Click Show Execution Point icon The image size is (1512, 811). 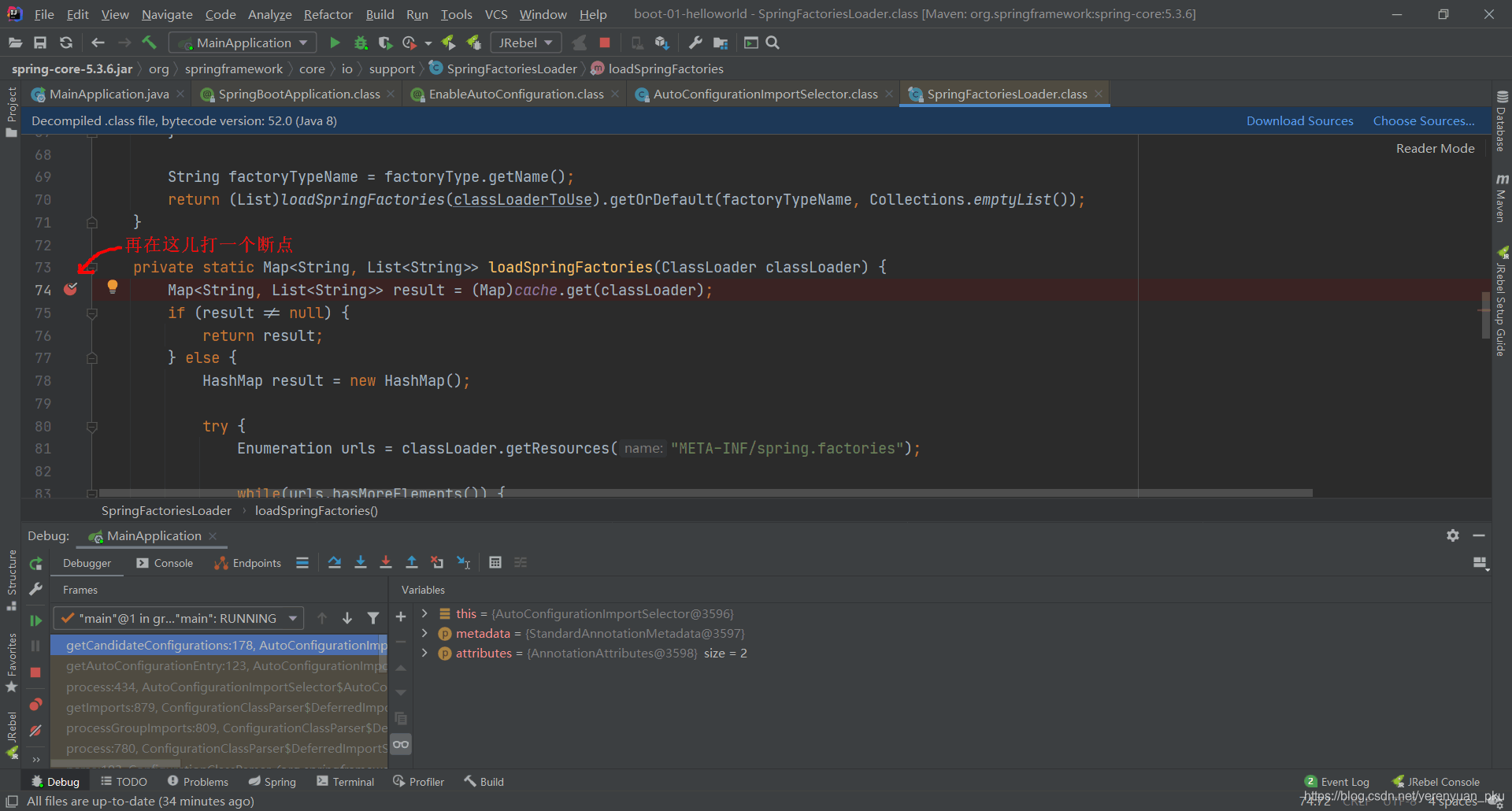[302, 562]
